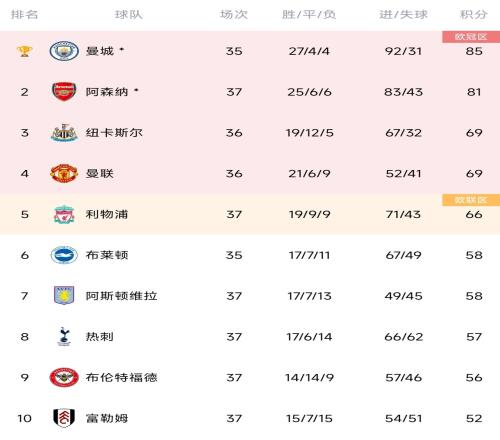Click the 欧冠区 red badge
Screen dimensions: 500x440
pos(471,37)
